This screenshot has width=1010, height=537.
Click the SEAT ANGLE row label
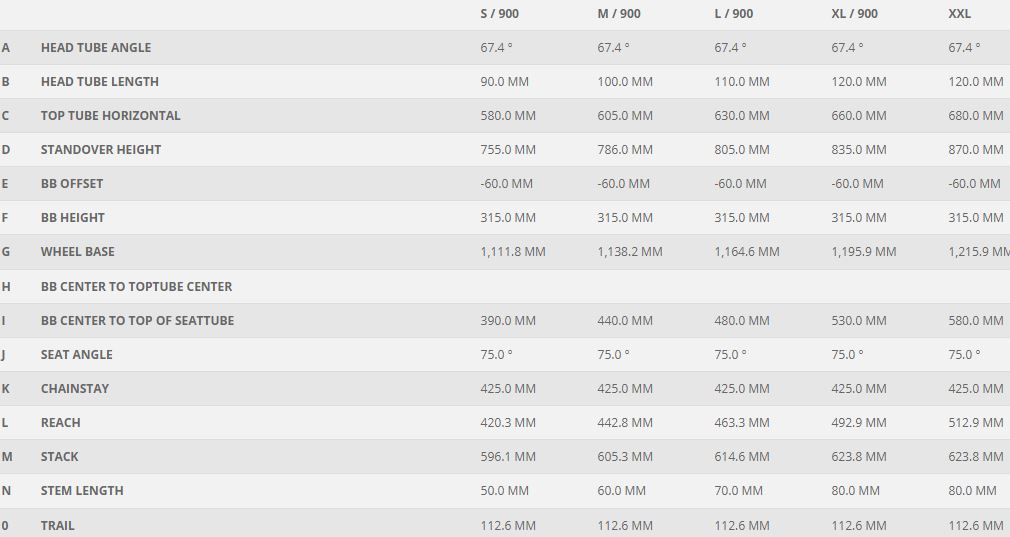pos(77,355)
